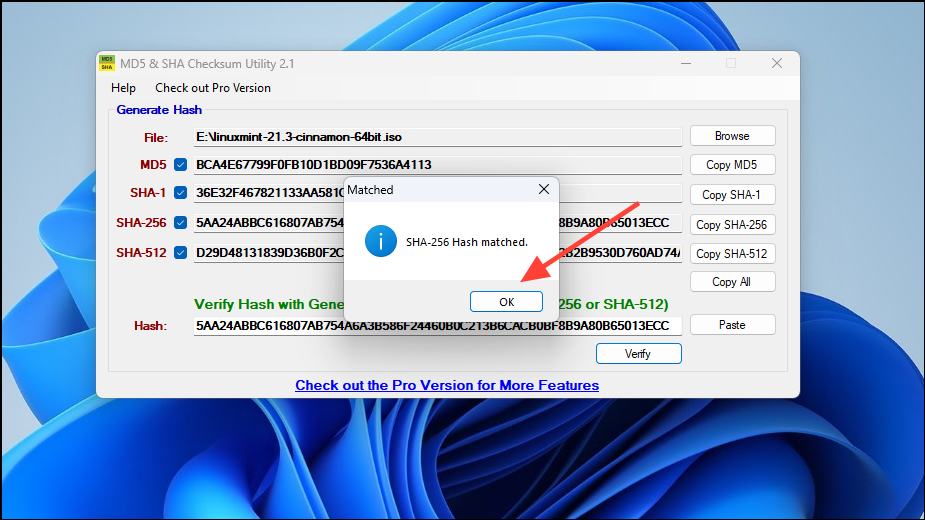Click the 'SHA-256 Hash matched.' message text
Viewport: 925px width, 520px height.
pos(467,242)
